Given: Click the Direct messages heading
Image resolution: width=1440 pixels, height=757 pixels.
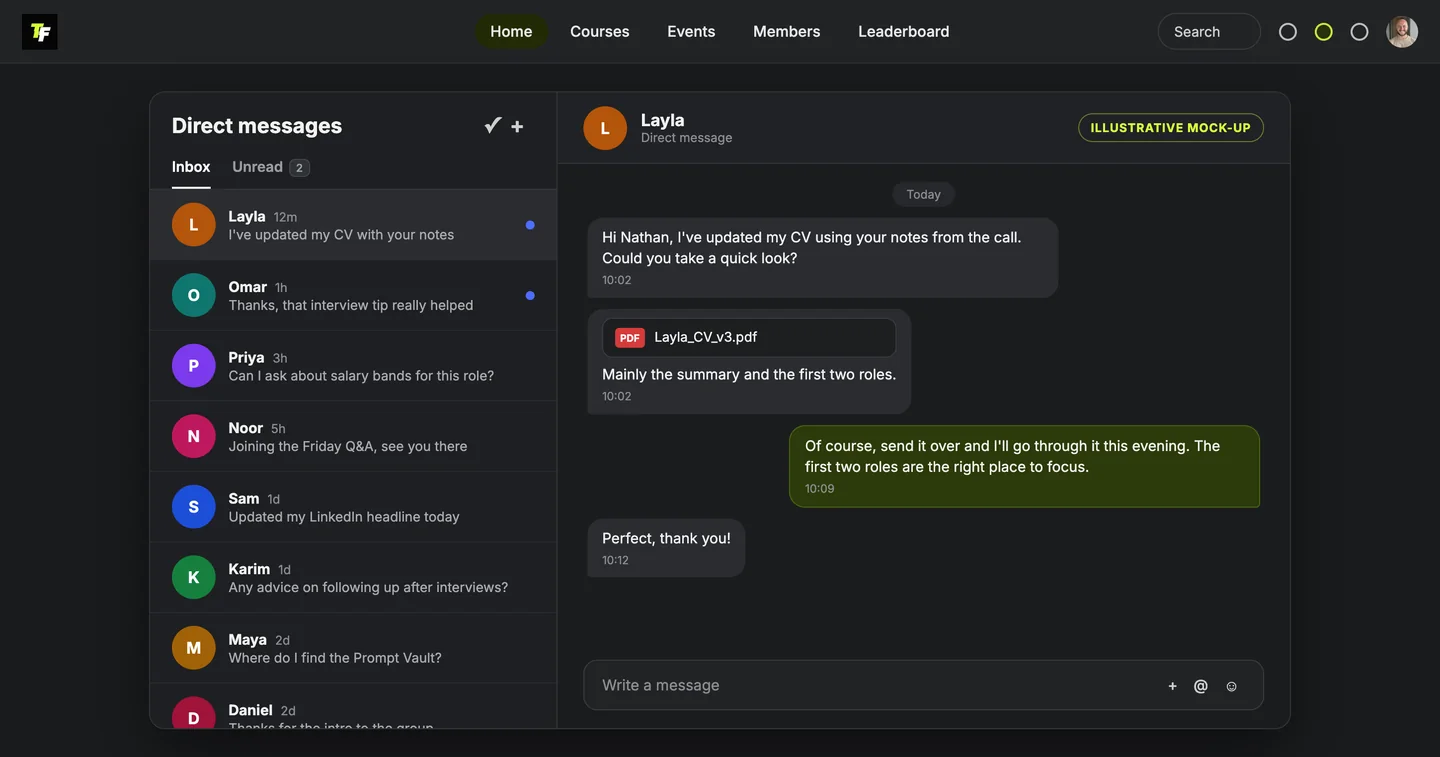Looking at the screenshot, I should pyautogui.click(x=257, y=126).
